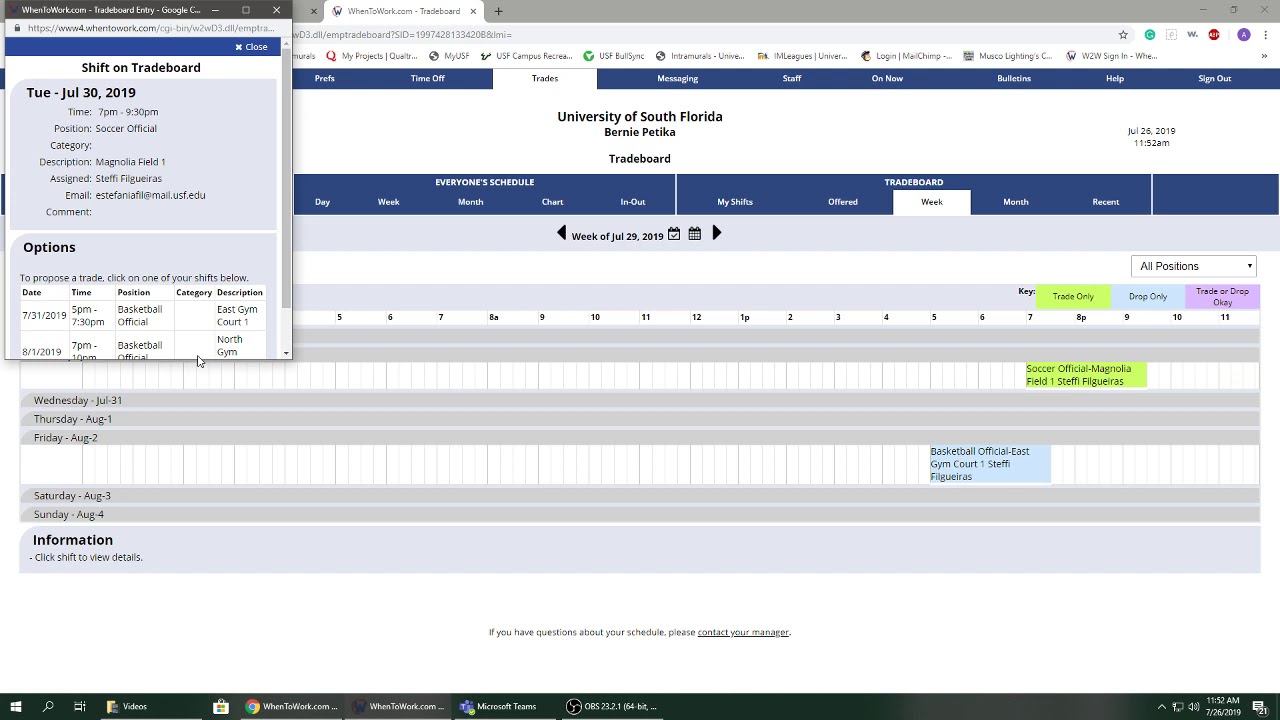Open the Messaging tab
The height and width of the screenshot is (720, 1280).
677,78
